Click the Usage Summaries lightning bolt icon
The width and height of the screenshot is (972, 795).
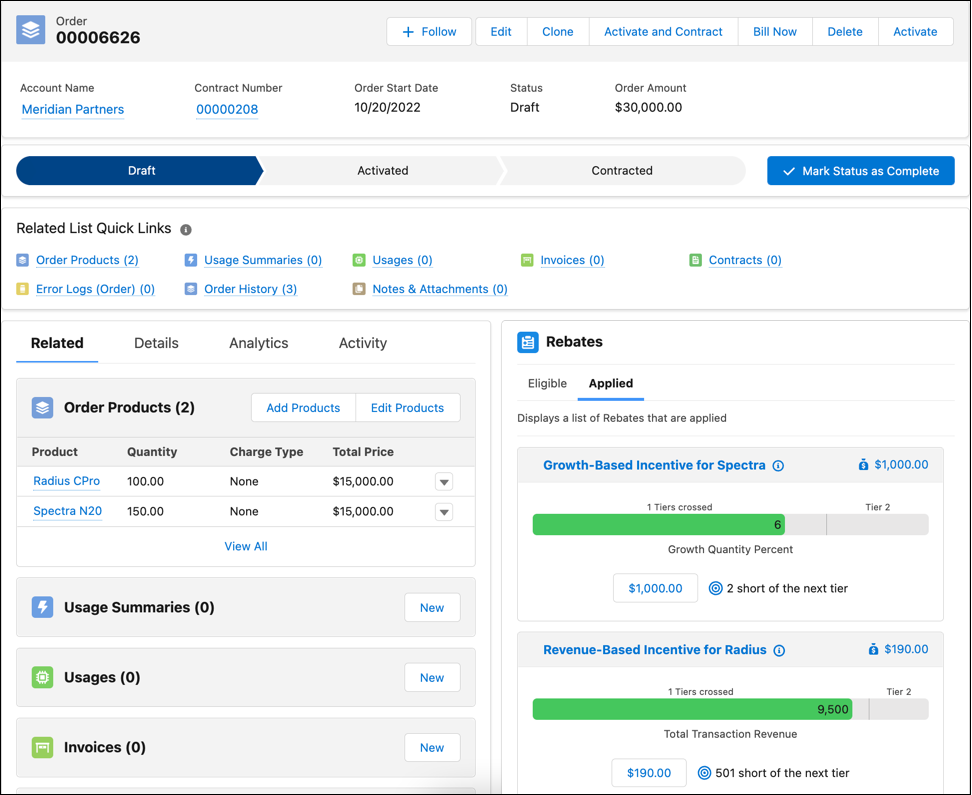pos(191,260)
